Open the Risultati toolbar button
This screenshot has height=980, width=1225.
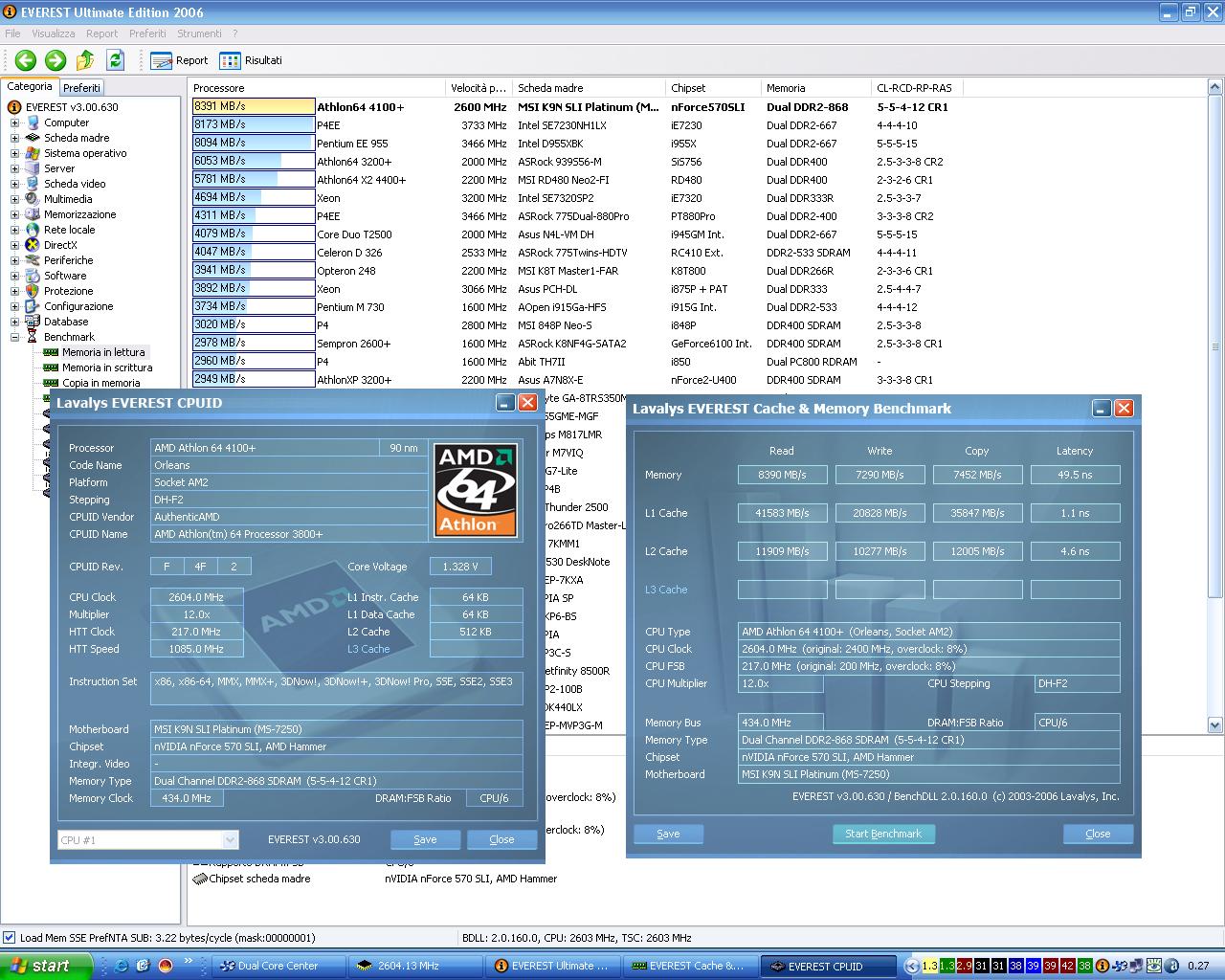(x=251, y=60)
